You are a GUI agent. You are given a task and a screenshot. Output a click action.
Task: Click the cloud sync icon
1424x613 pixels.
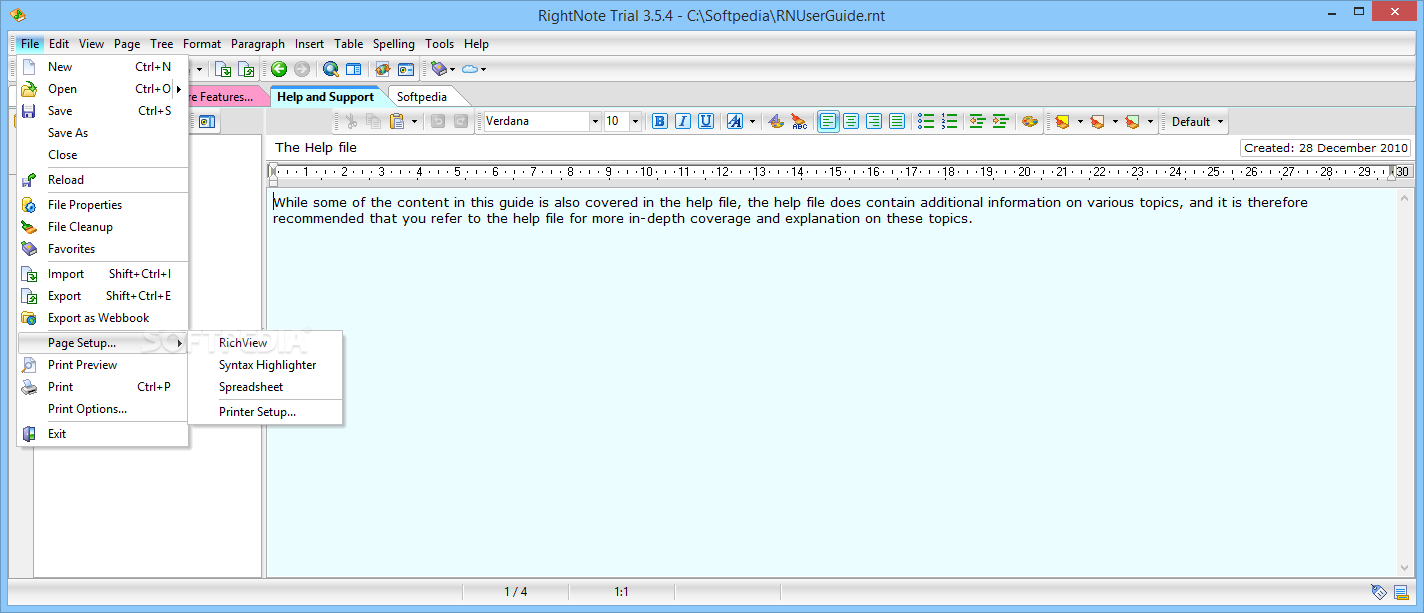(x=470, y=69)
